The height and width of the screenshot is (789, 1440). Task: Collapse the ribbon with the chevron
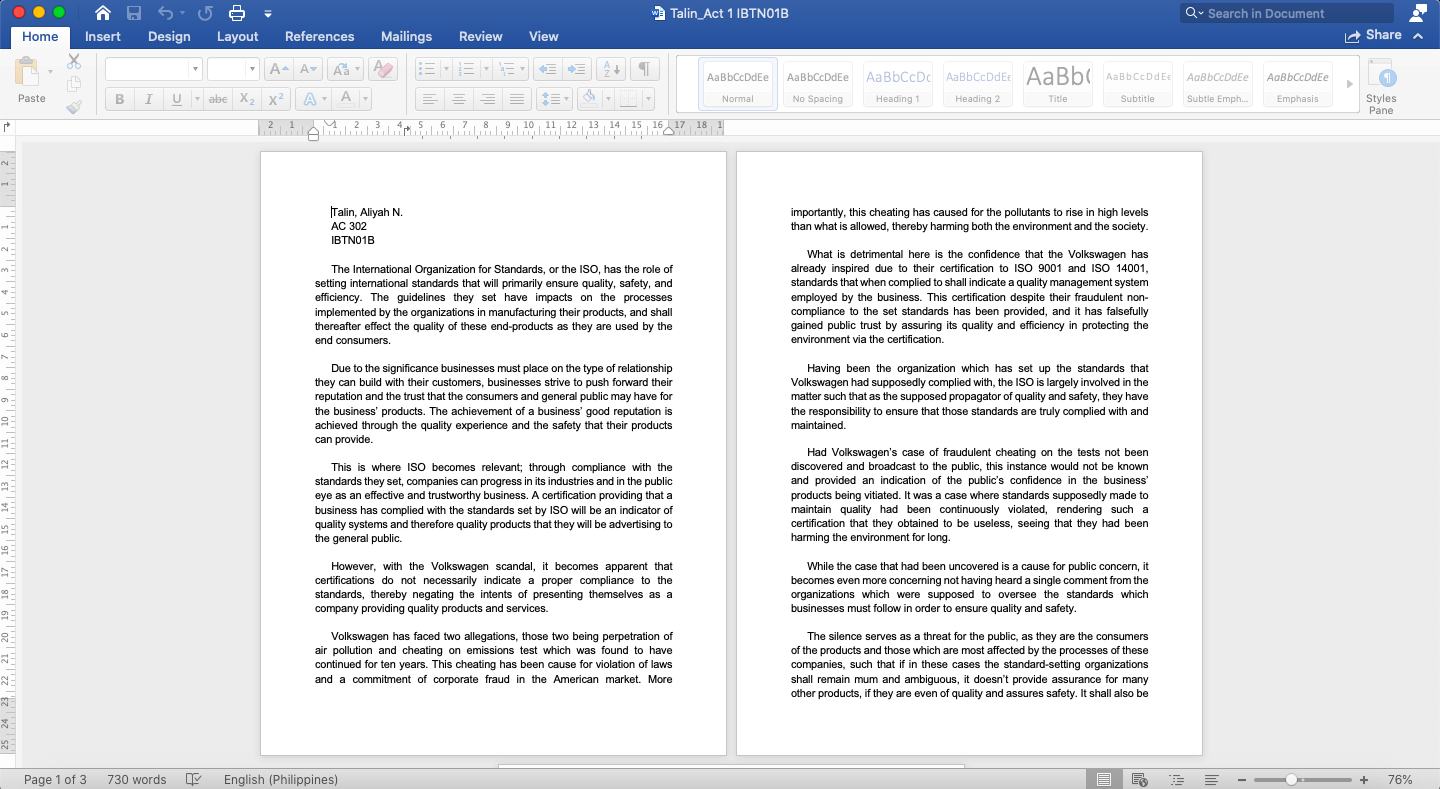pyautogui.click(x=1418, y=36)
